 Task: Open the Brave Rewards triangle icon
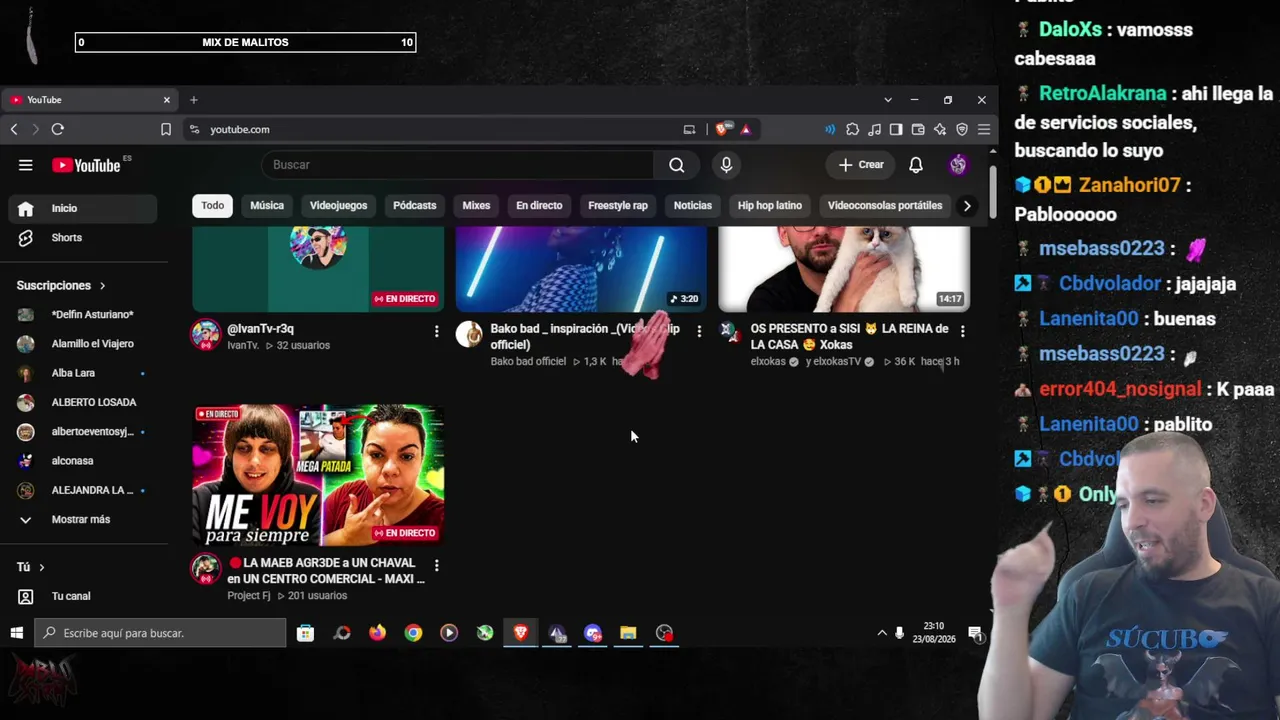tap(746, 129)
